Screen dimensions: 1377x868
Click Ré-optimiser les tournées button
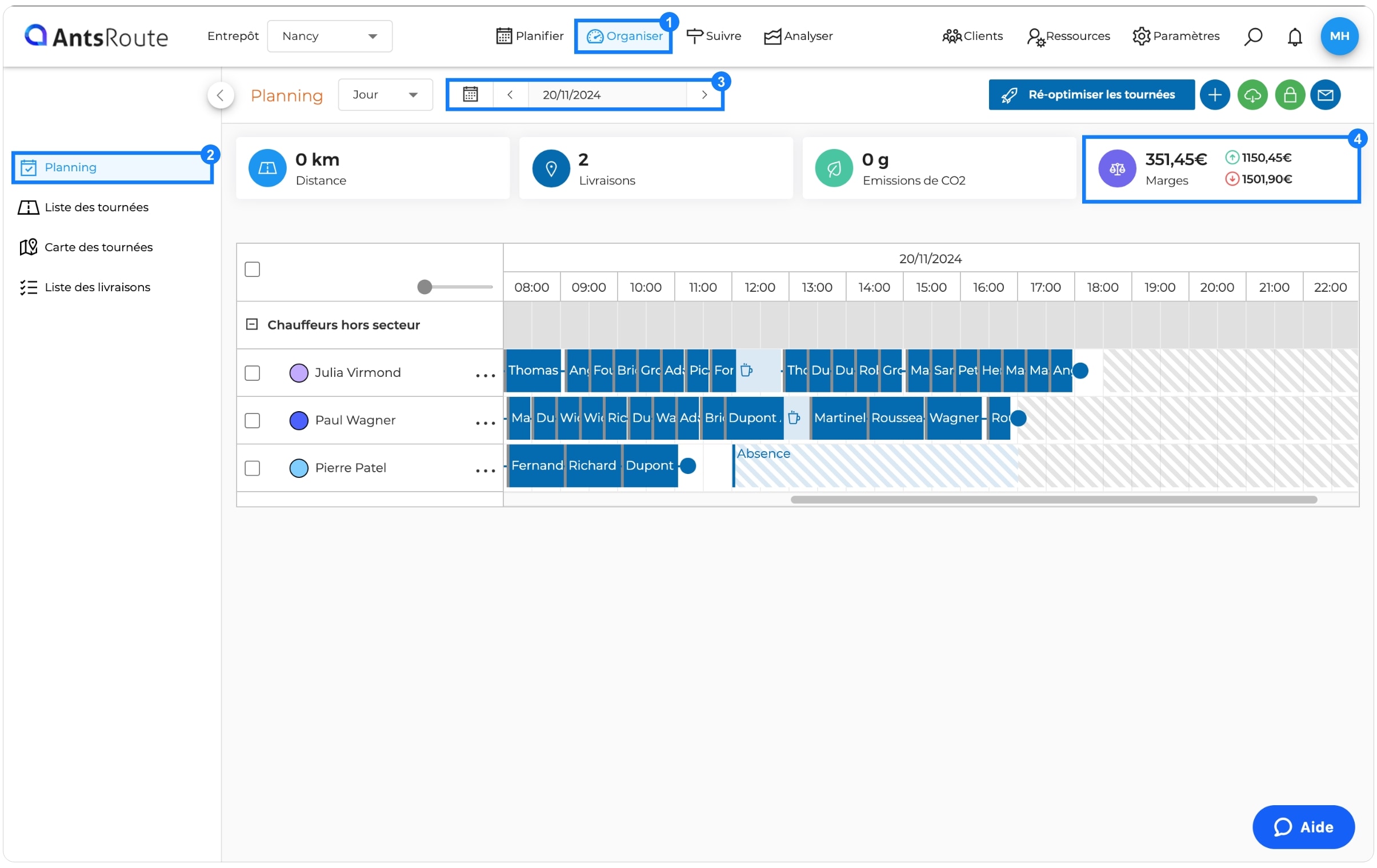click(x=1091, y=95)
